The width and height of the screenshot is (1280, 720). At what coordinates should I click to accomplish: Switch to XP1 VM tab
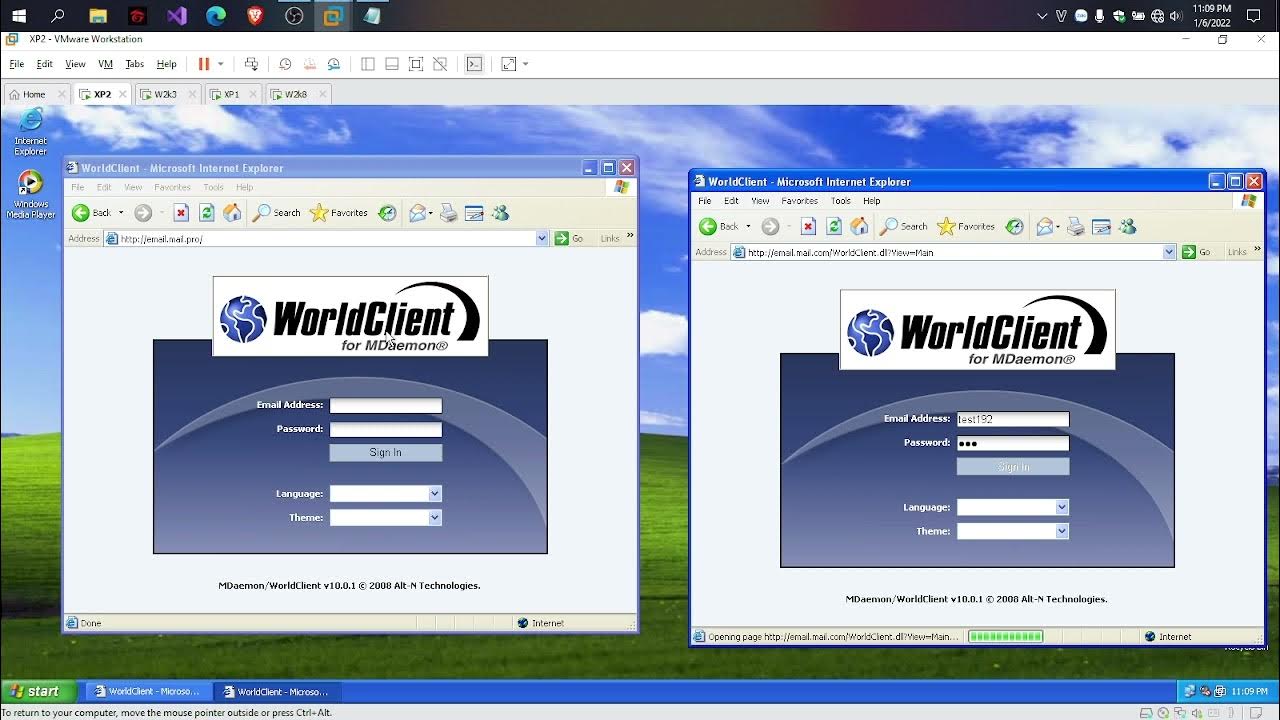point(232,95)
